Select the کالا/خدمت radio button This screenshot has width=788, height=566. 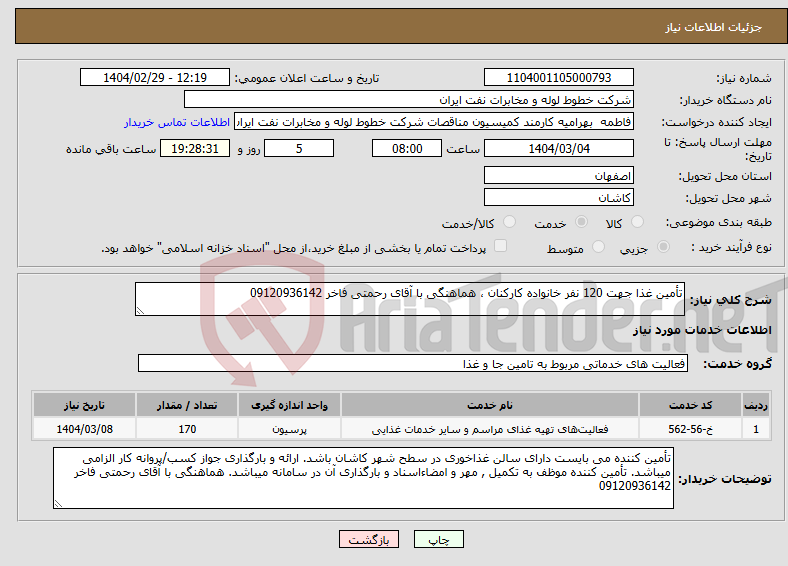[x=510, y=222]
